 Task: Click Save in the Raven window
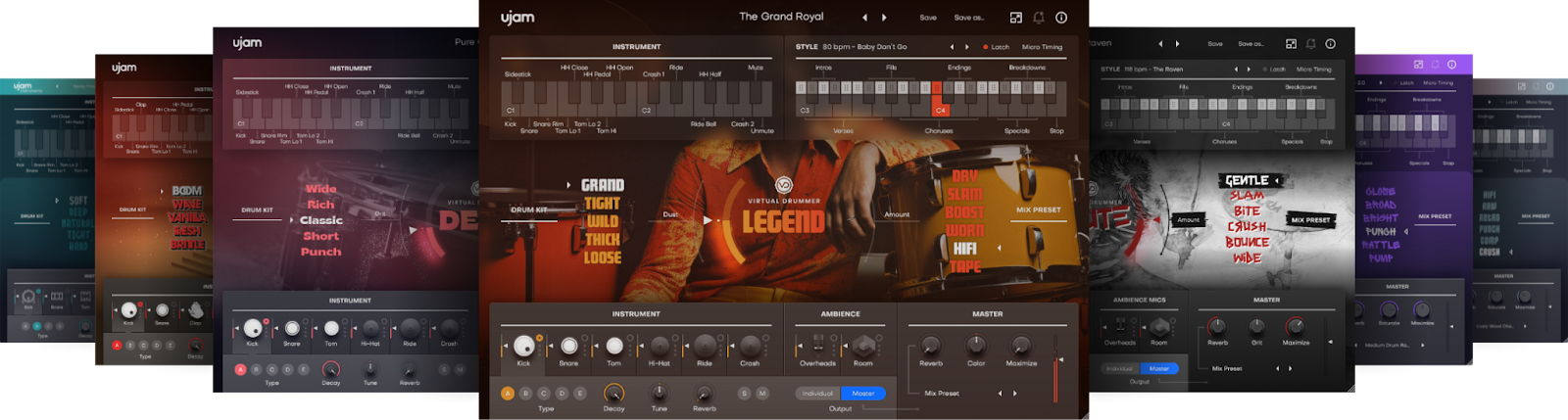coord(1215,44)
